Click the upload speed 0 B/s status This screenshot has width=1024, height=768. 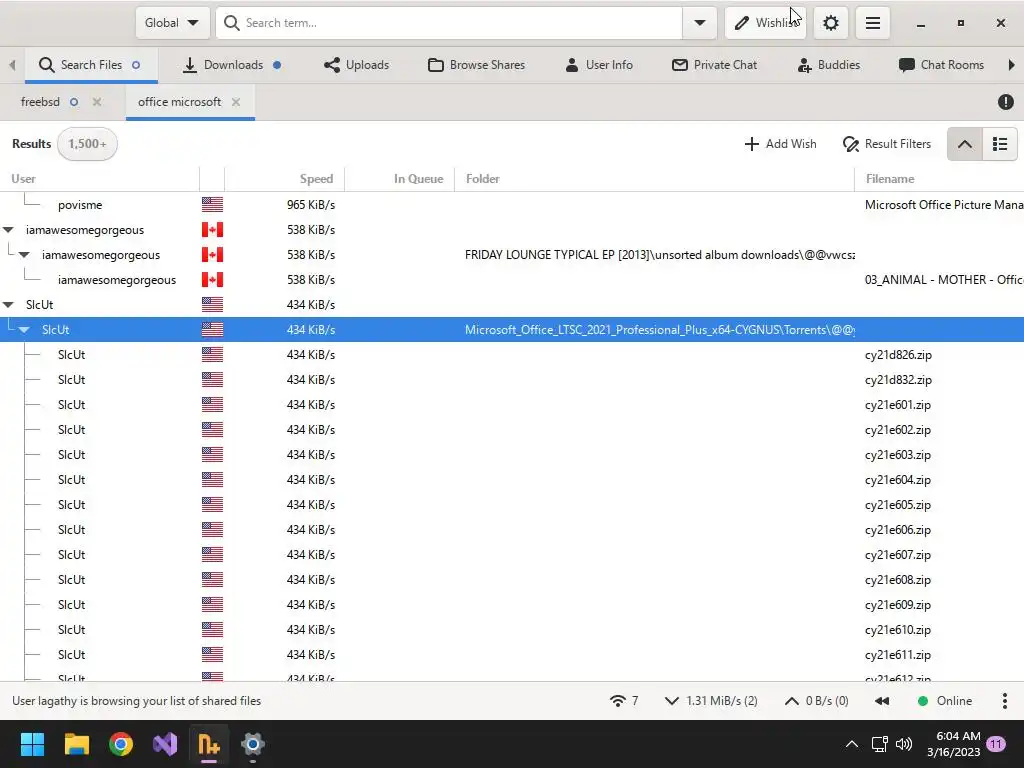tap(816, 701)
